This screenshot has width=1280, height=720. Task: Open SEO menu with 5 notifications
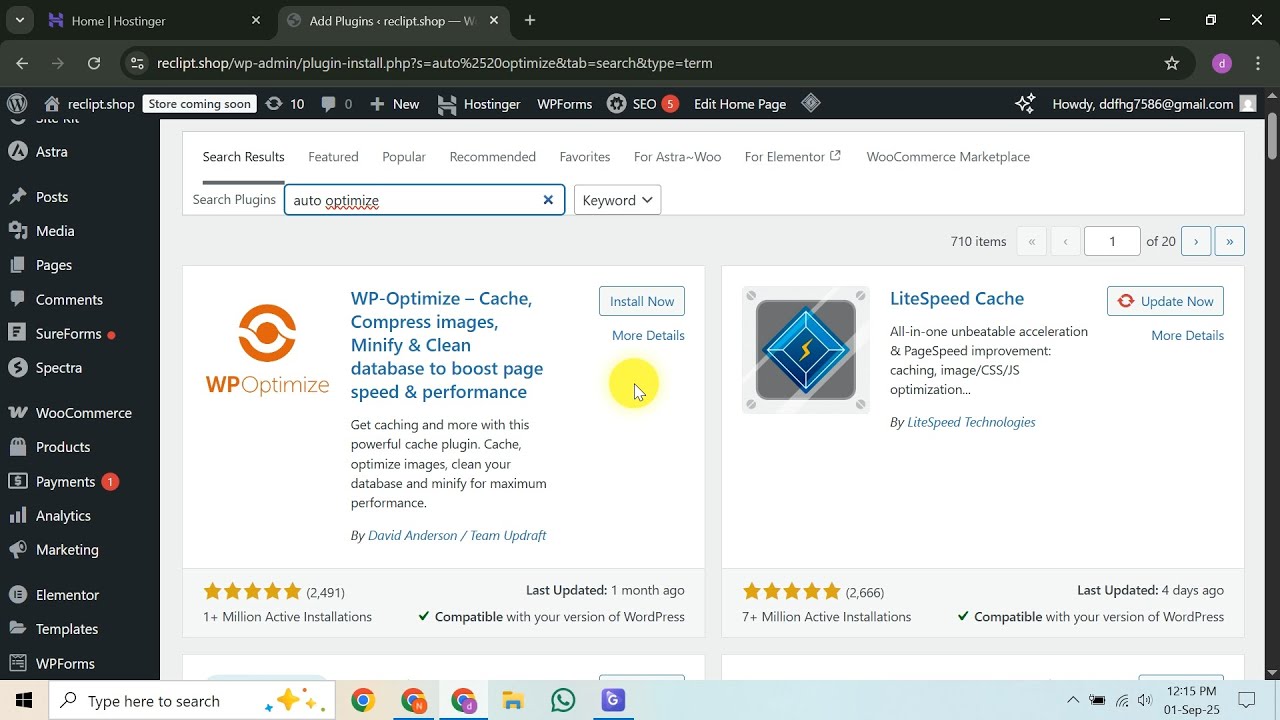point(643,104)
